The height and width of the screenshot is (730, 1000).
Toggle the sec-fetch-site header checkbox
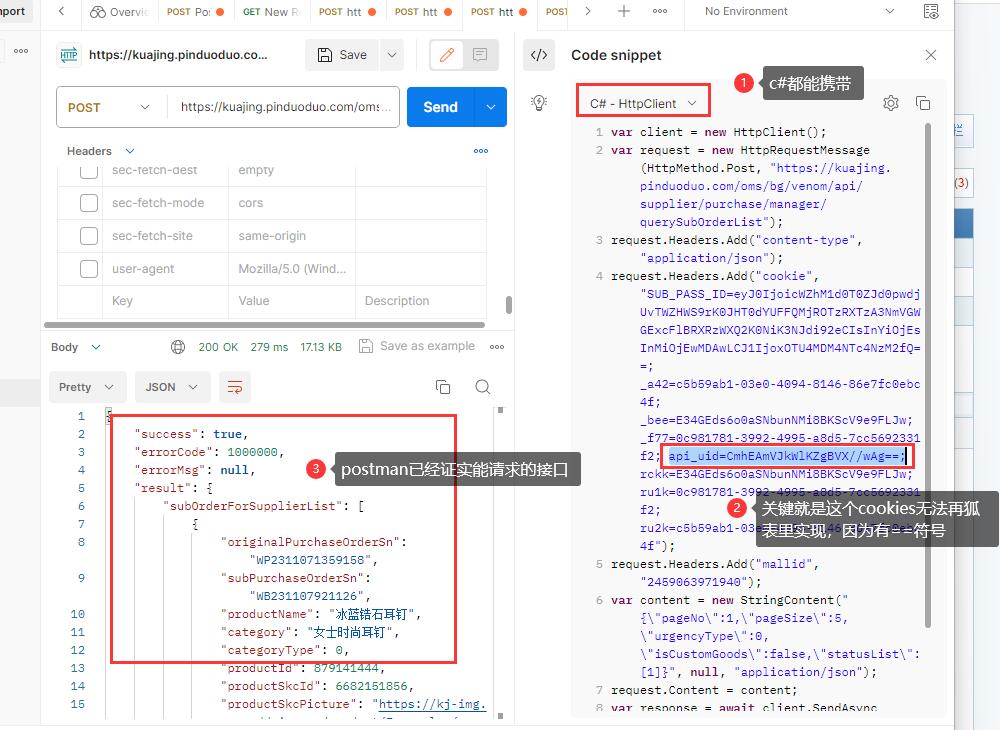(x=89, y=236)
